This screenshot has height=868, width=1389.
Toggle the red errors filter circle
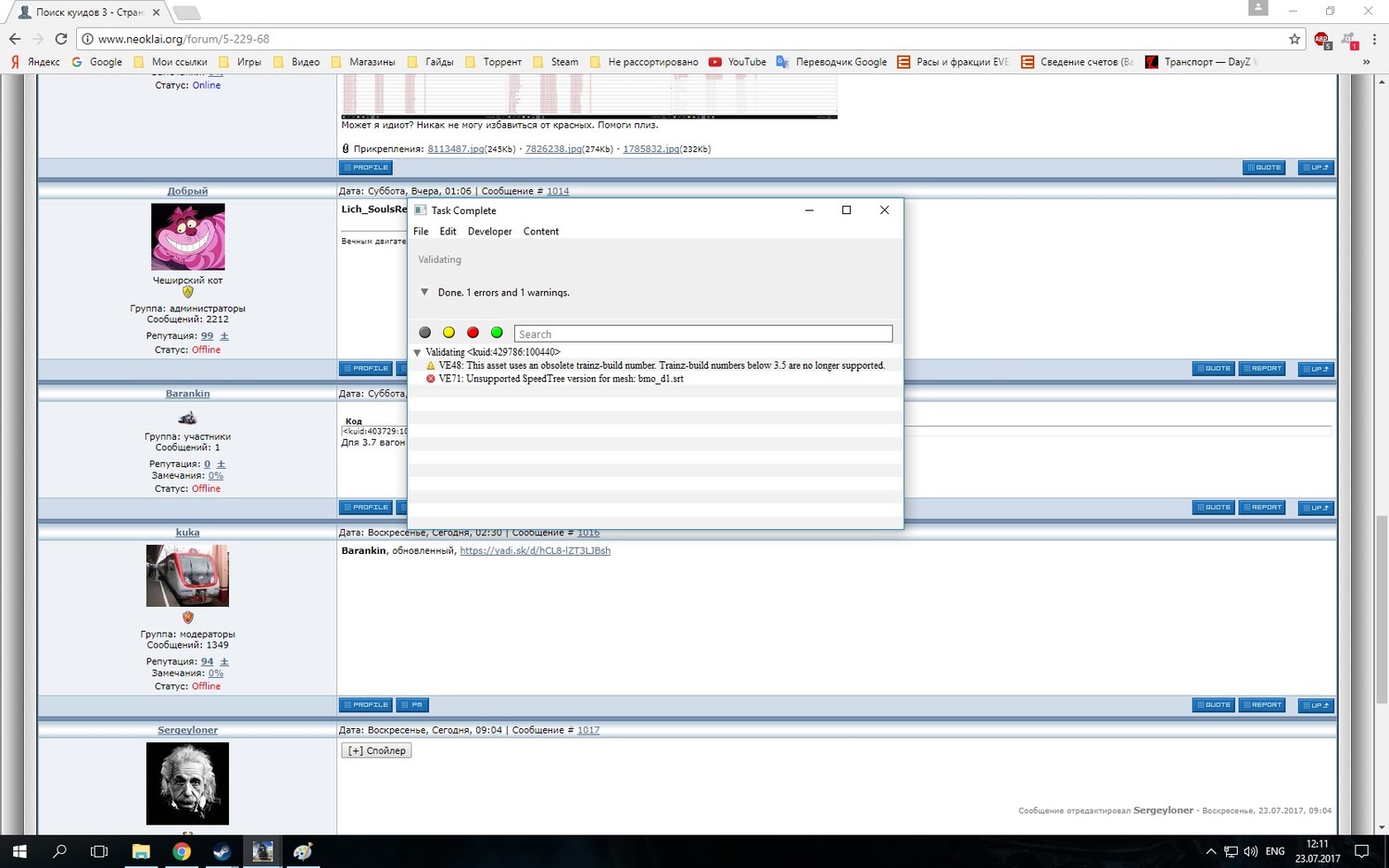(x=473, y=333)
